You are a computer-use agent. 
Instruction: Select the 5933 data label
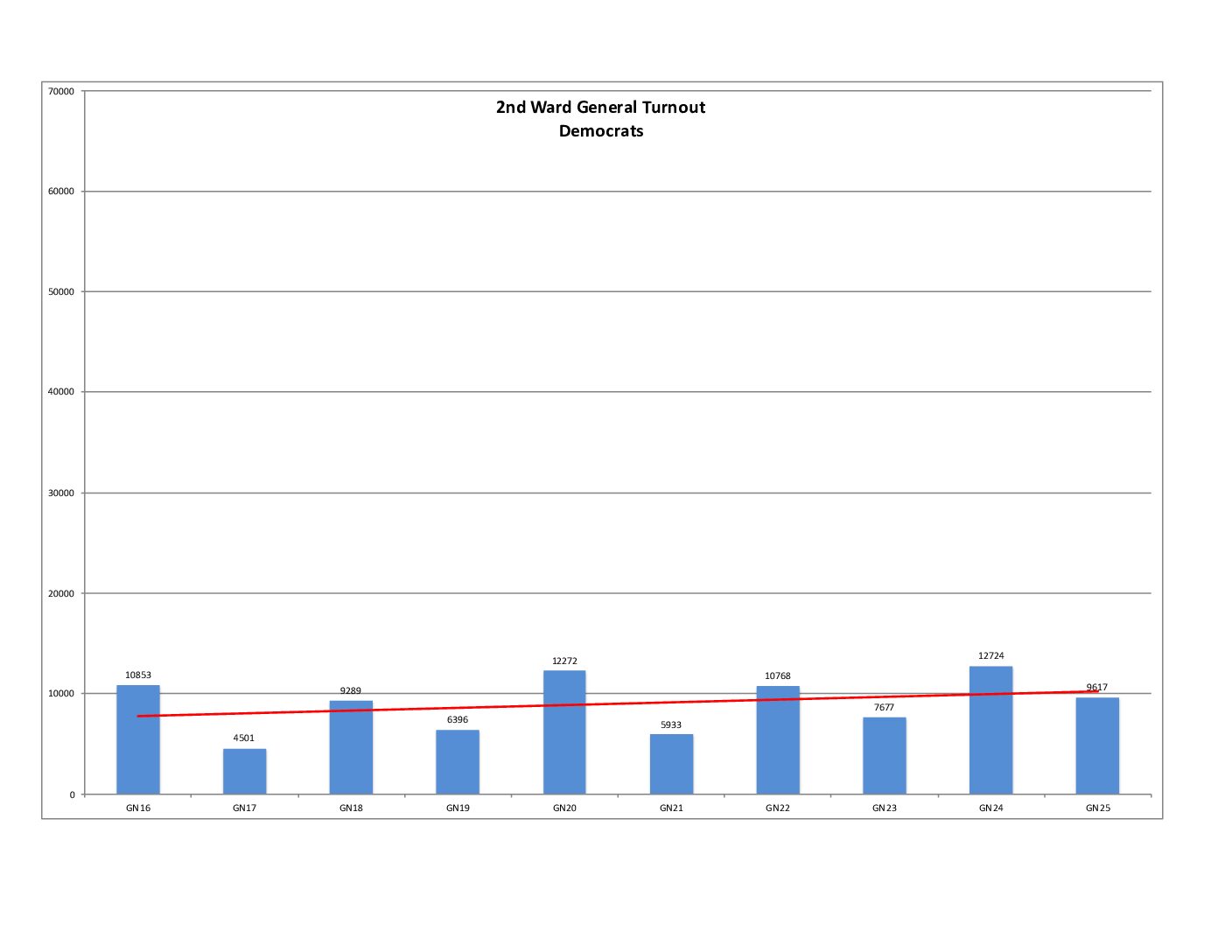click(x=671, y=725)
